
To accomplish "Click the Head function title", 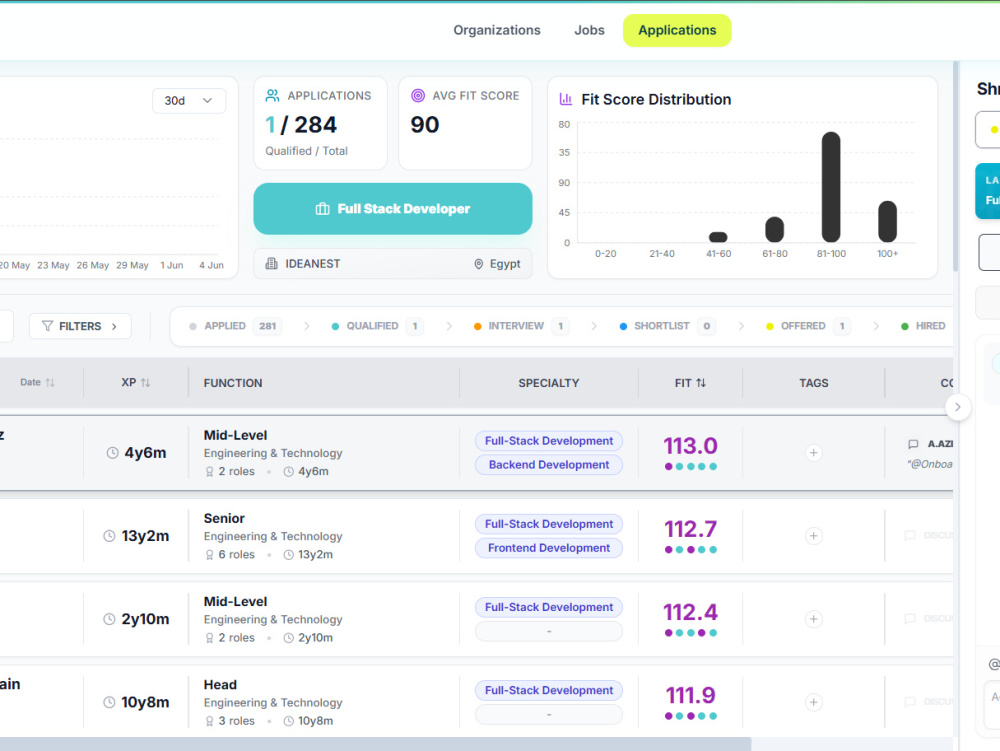I will click(x=220, y=685).
